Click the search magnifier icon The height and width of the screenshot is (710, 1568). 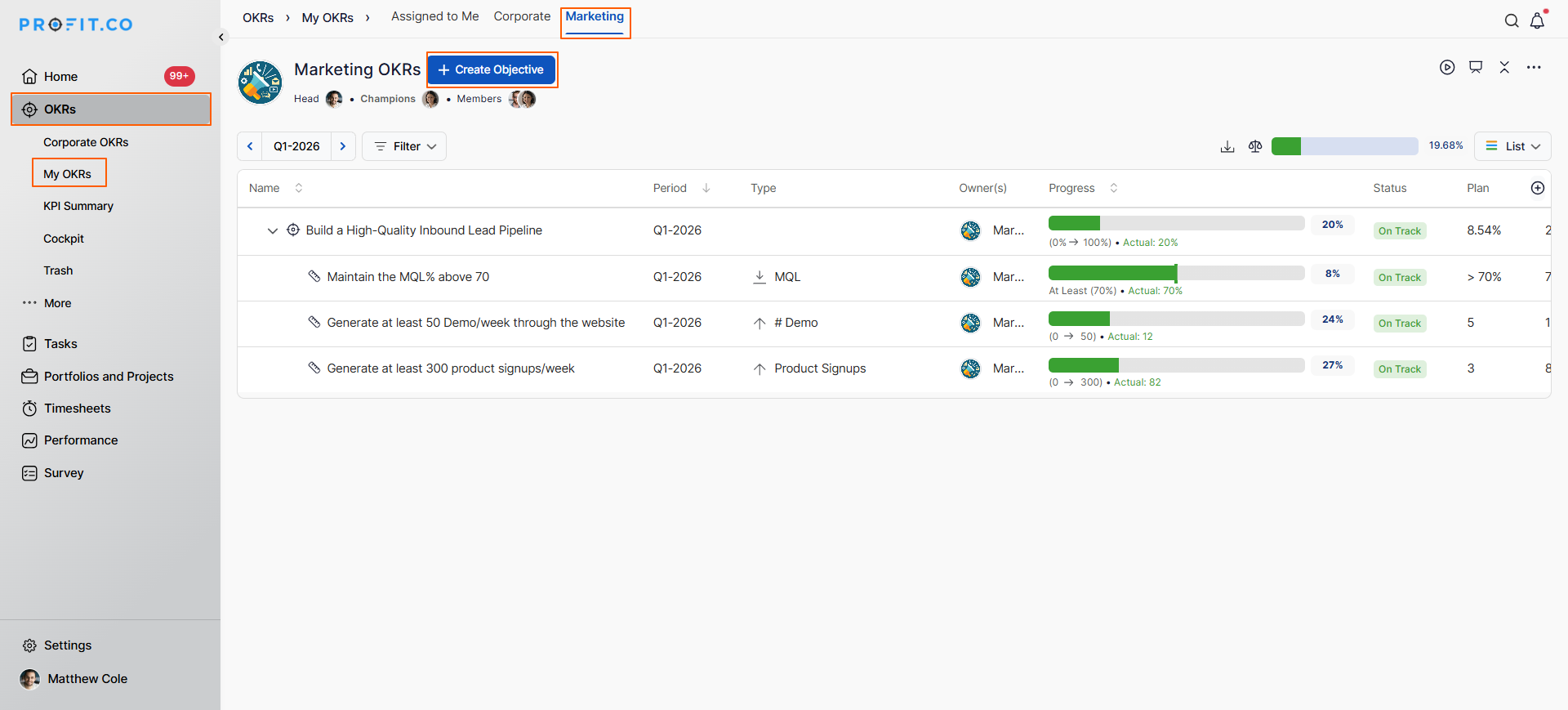click(x=1512, y=21)
